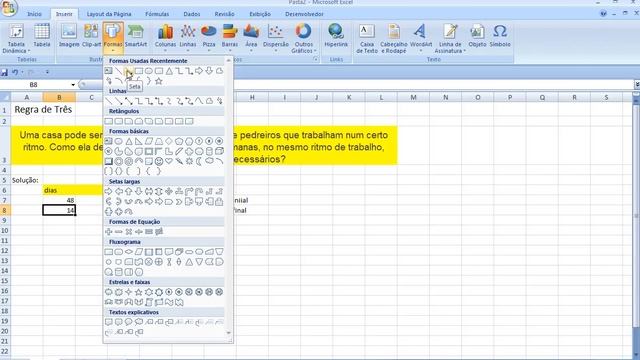Open the Fórmulas tab
The image size is (640, 360).
pos(157,14)
